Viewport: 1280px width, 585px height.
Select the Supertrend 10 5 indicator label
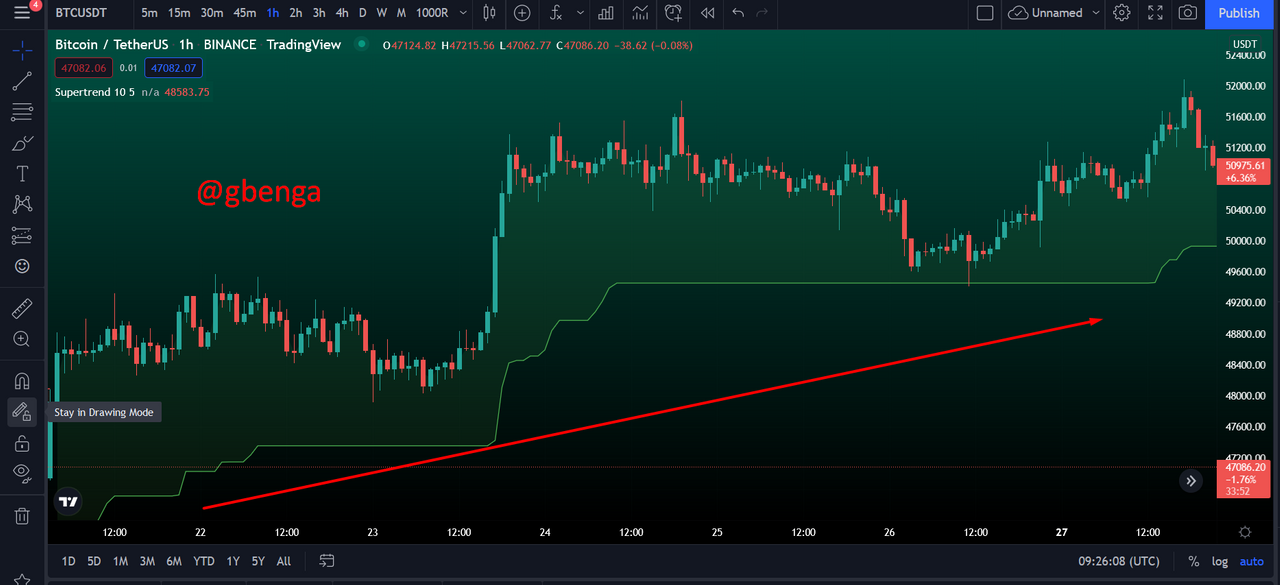(95, 92)
